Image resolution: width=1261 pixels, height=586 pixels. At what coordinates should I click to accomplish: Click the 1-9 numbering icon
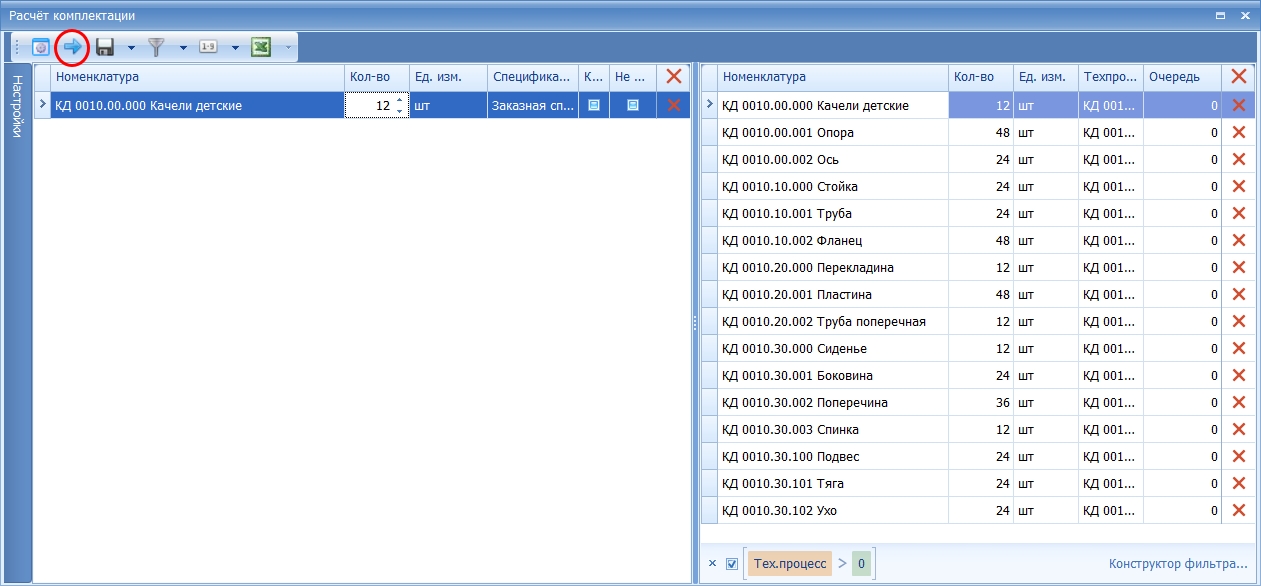tap(208, 47)
